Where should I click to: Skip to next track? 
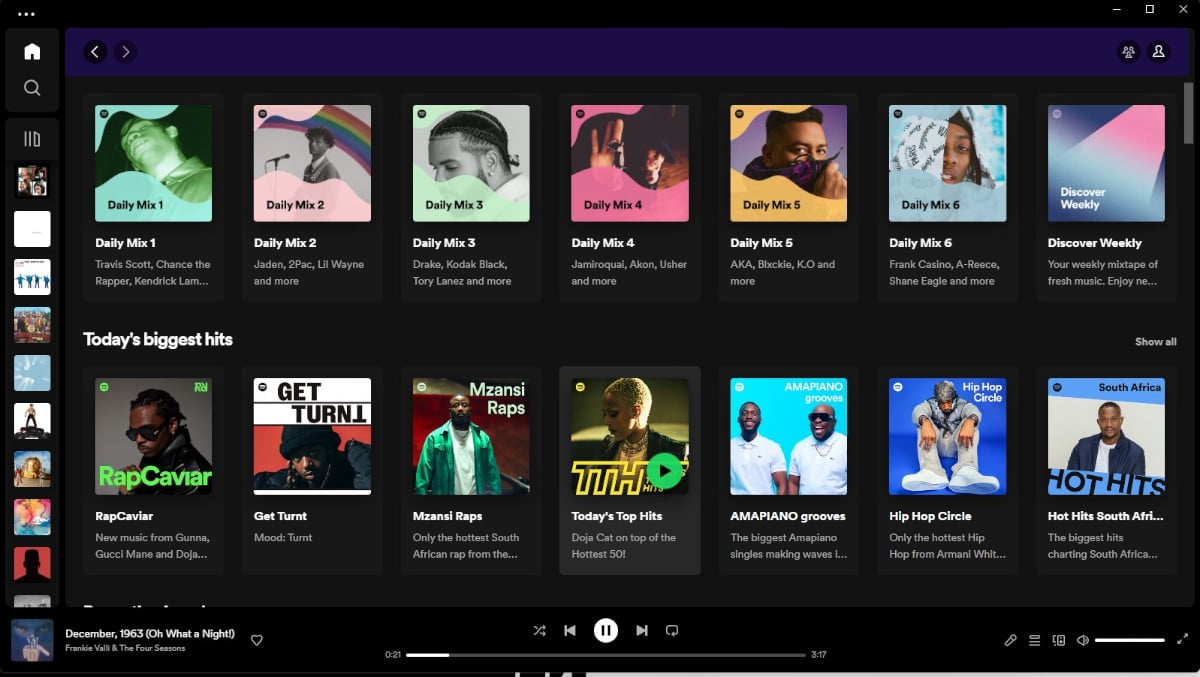coord(642,630)
